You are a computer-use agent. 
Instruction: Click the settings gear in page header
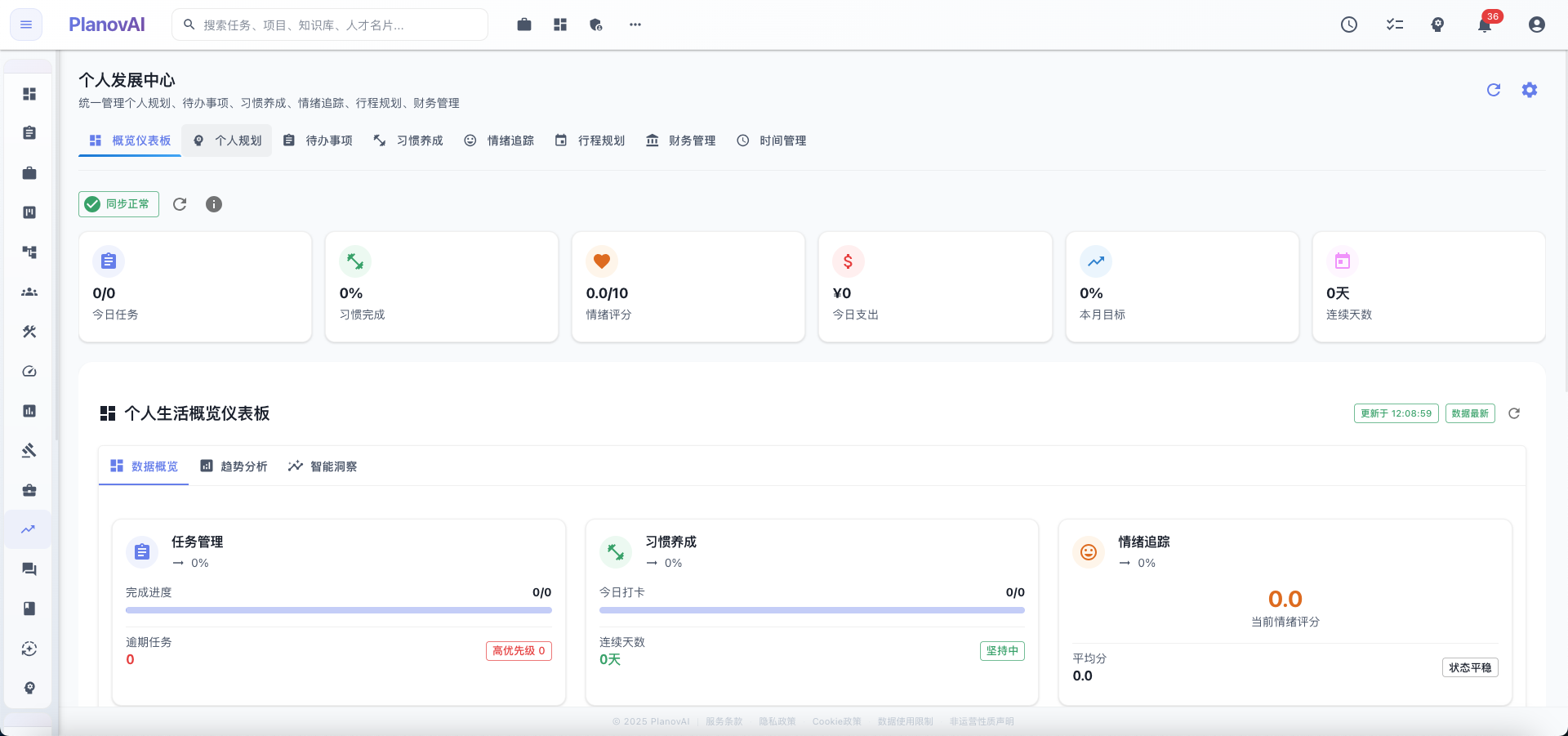tap(1529, 90)
